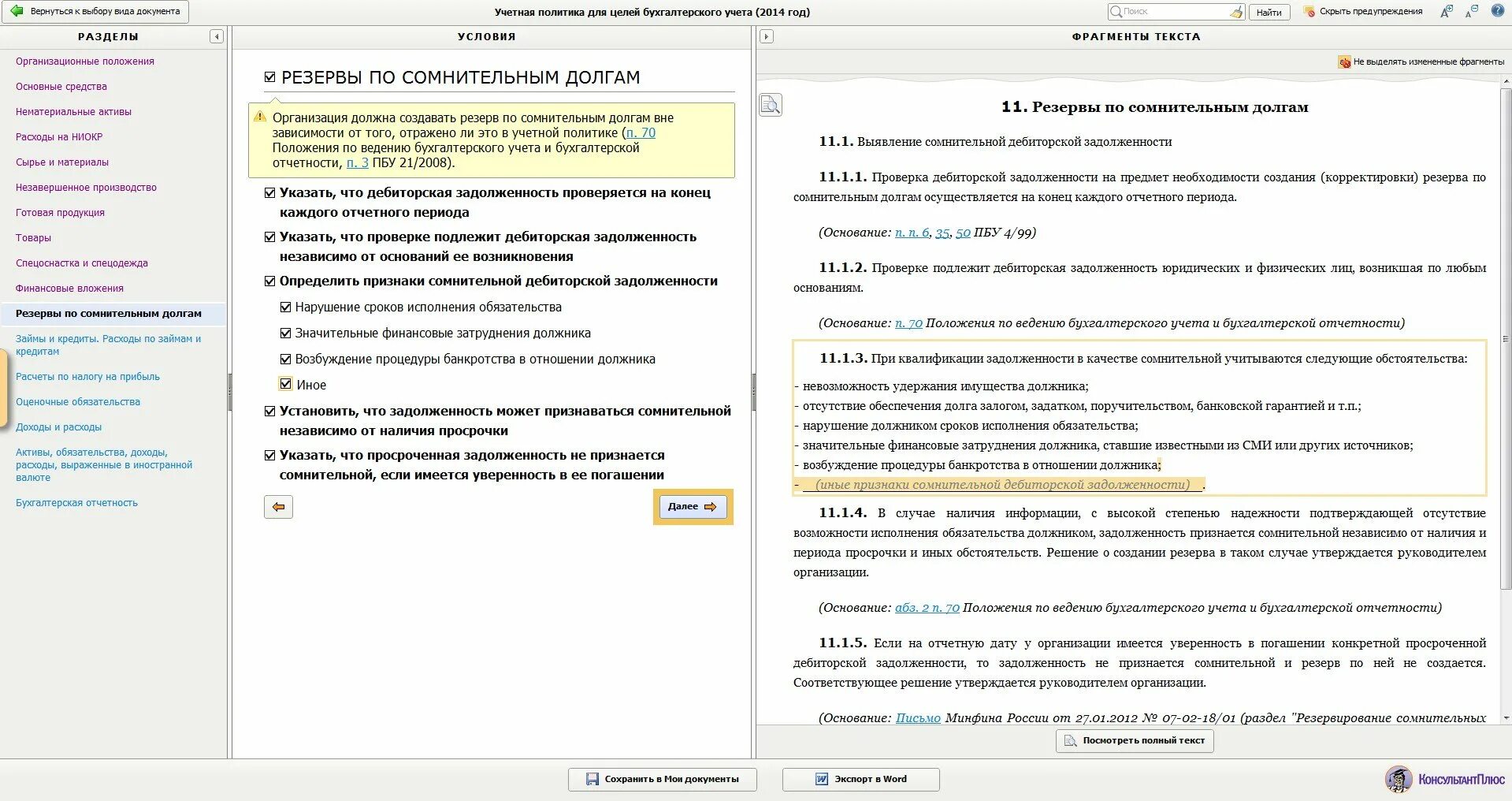
Task: Open section on foreign currency assets
Action: 104,465
